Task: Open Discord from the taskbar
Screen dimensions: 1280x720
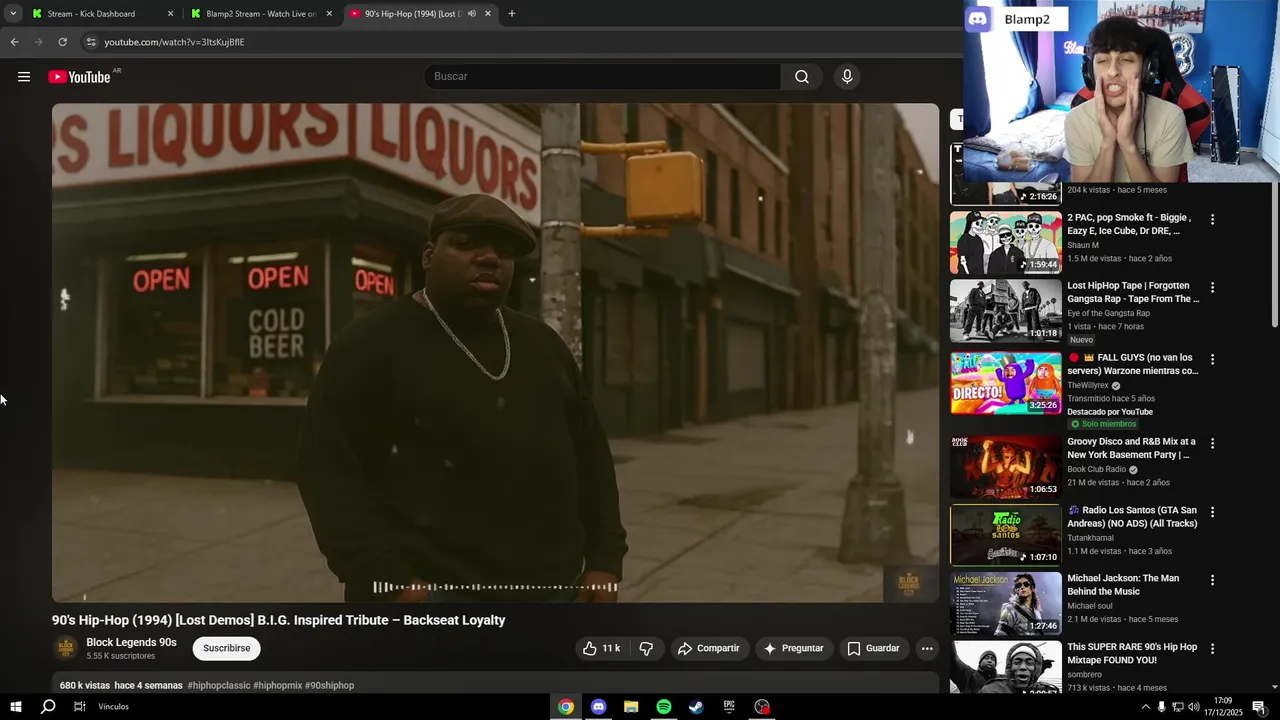Action: [x=598, y=707]
